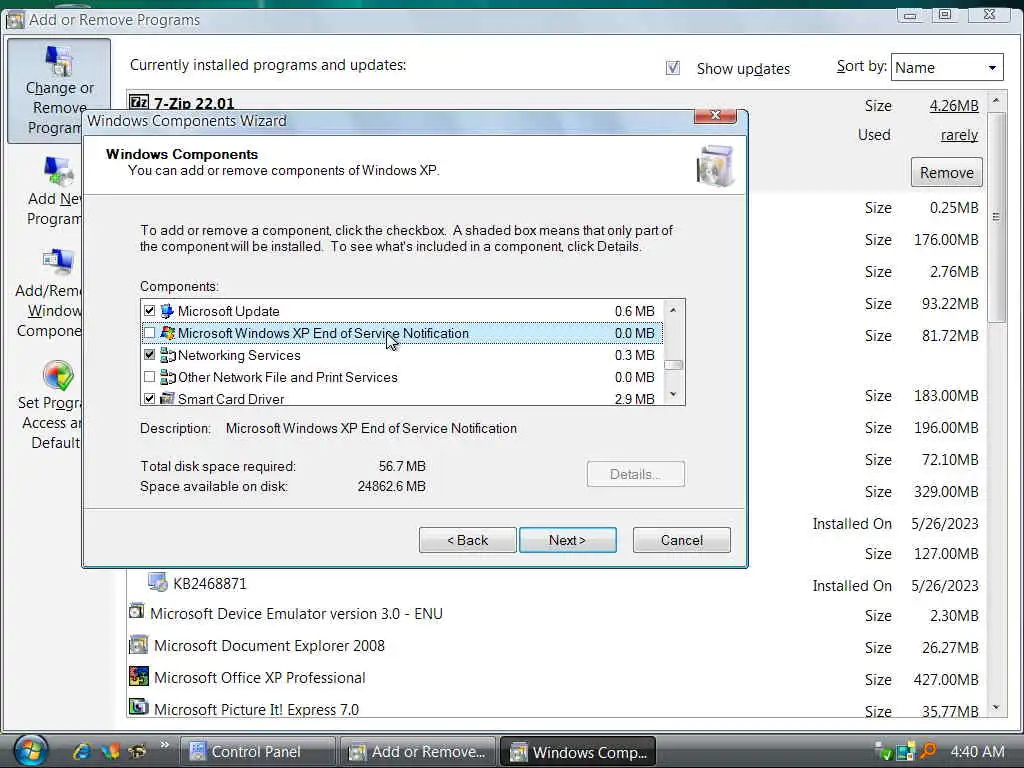Select the Microsoft Update component row
1024x768 pixels.
click(x=402, y=311)
